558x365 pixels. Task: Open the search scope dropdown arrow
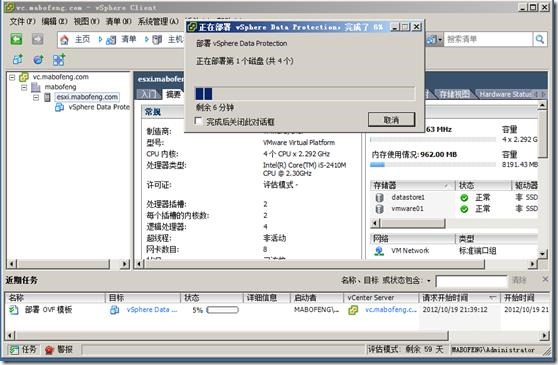(440, 39)
